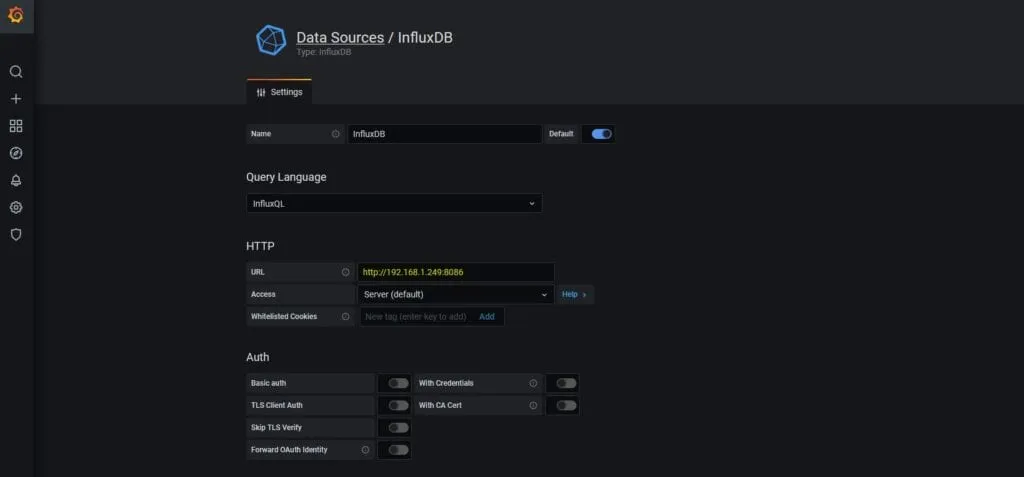1024x477 pixels.
Task: Enable the TLS Client Auth toggle
Action: 398,406
